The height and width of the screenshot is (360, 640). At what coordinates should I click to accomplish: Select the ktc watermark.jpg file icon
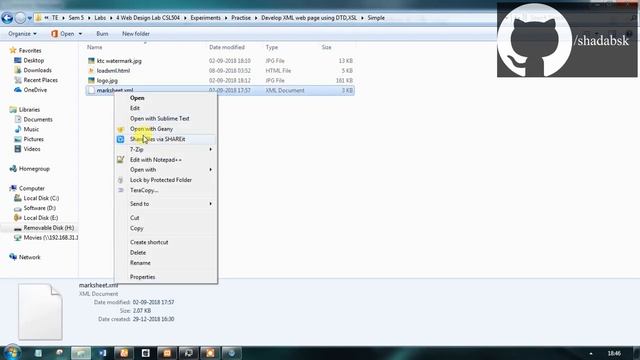point(91,61)
